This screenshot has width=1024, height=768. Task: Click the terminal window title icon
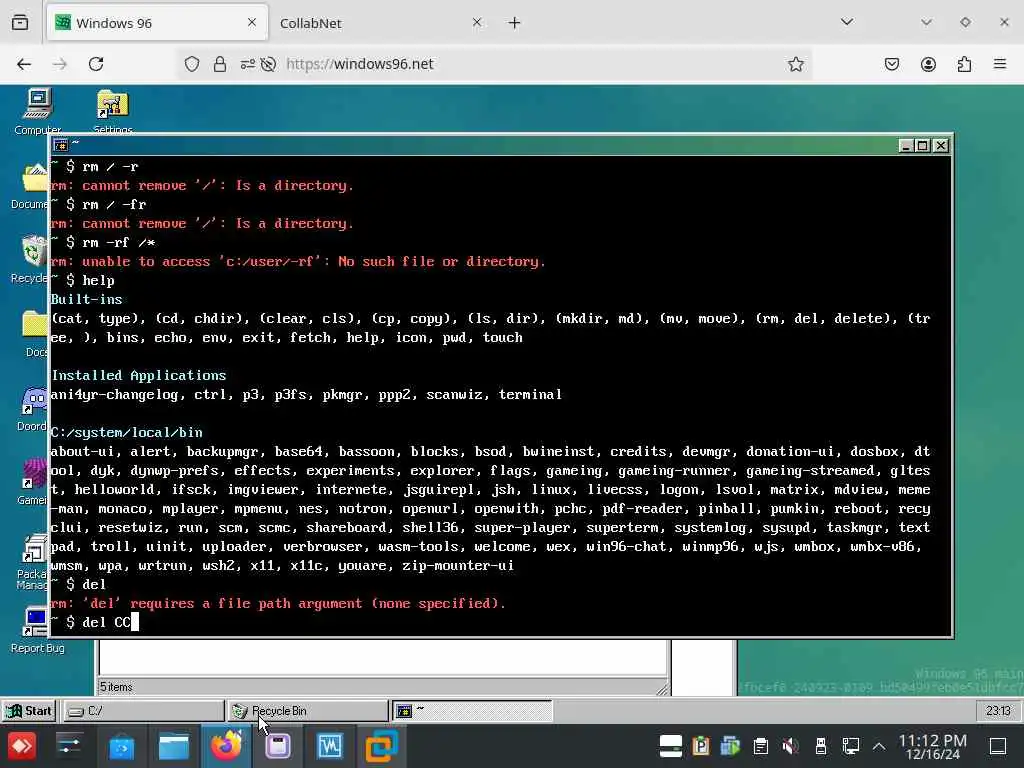click(x=61, y=145)
